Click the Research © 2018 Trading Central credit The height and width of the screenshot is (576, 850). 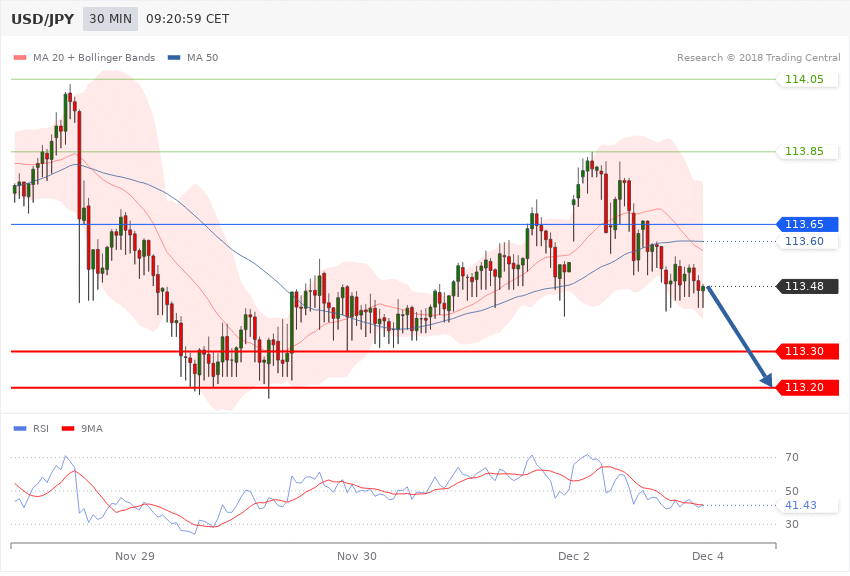(x=758, y=57)
